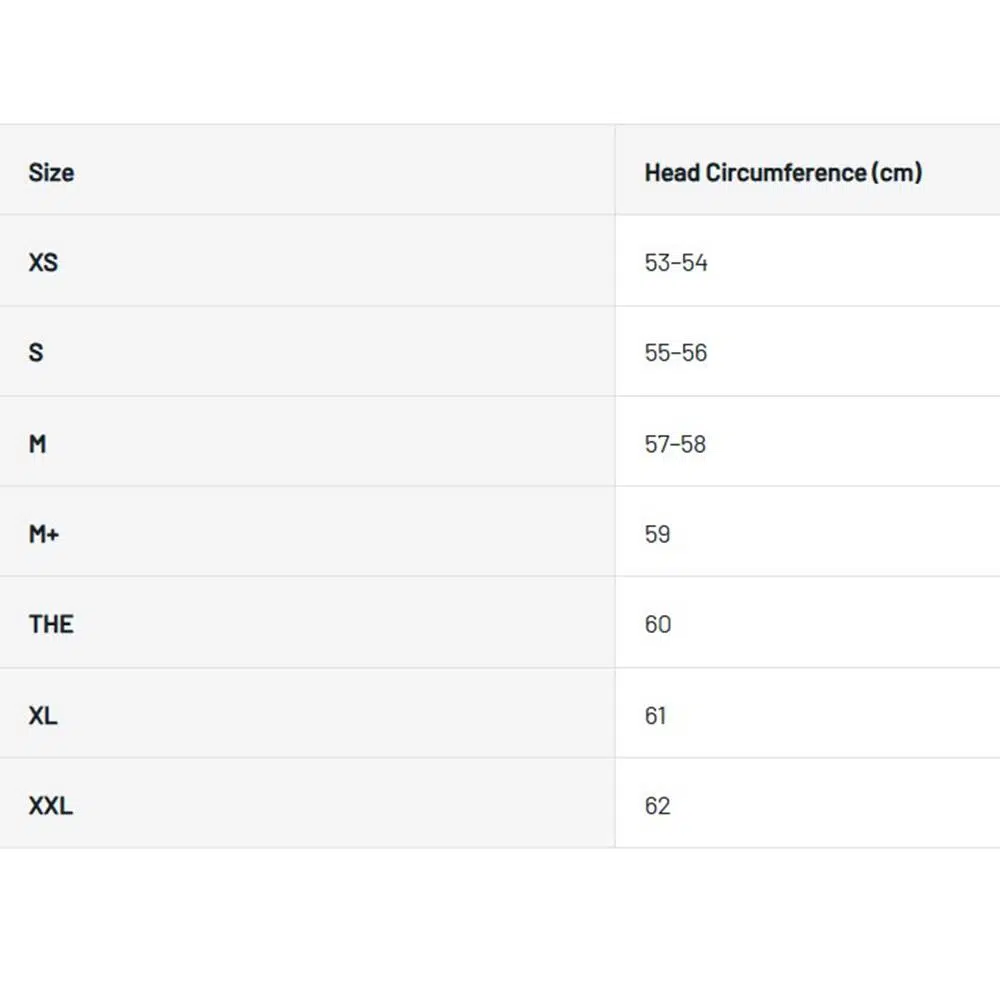
Task: Click the 55-56 circumference value
Action: point(676,352)
